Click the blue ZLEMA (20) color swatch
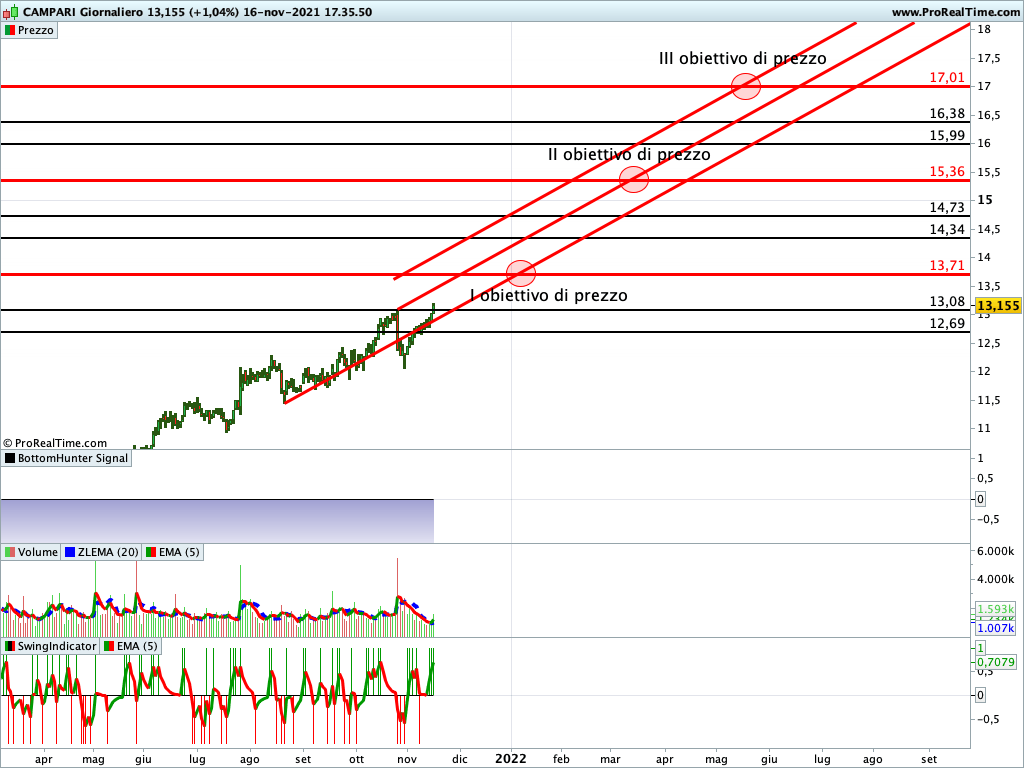Viewport: 1024px width, 768px height. 70,552
